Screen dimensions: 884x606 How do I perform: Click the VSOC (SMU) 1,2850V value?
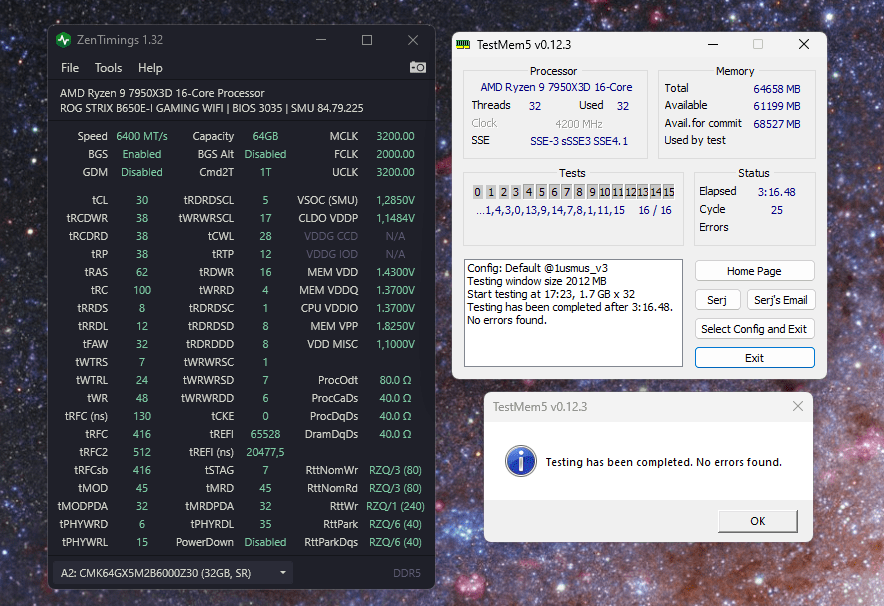tap(395, 200)
